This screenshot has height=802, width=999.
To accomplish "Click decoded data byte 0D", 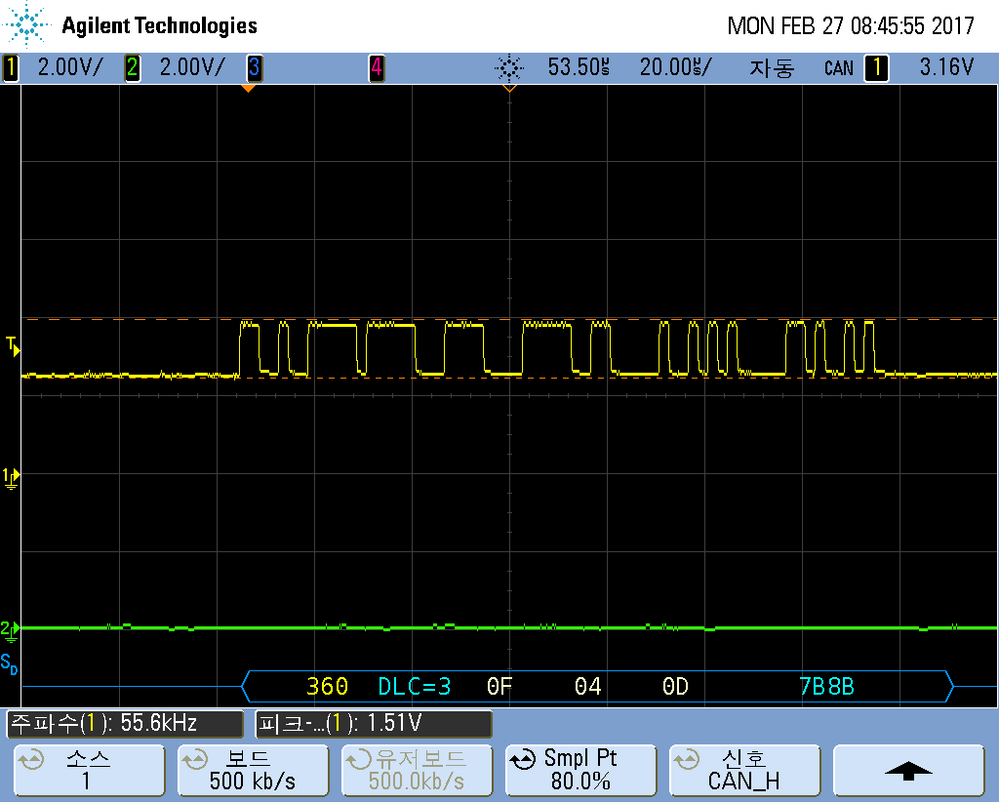I will (x=675, y=687).
